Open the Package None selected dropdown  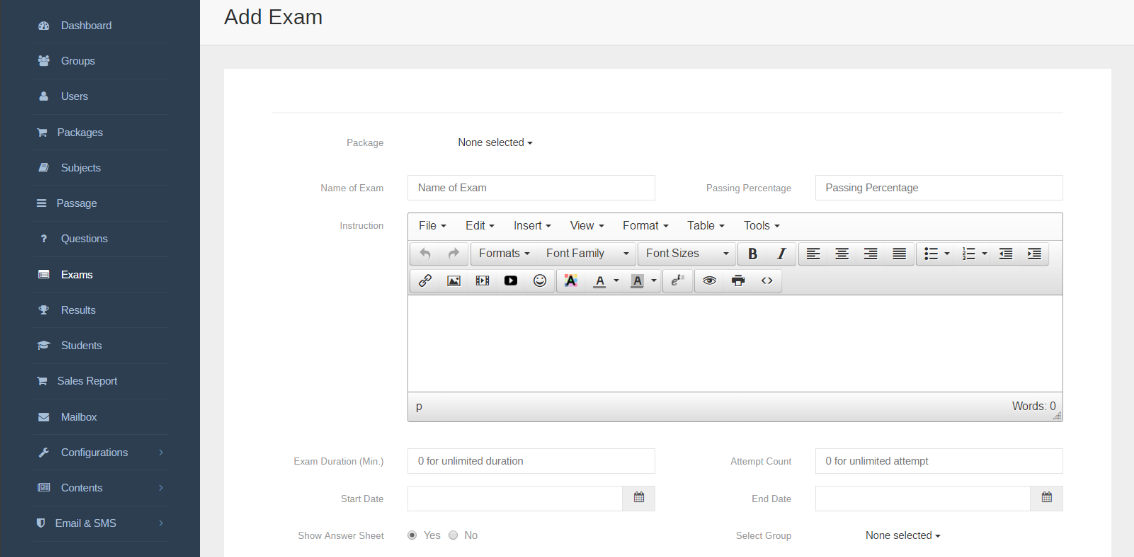[495, 143]
